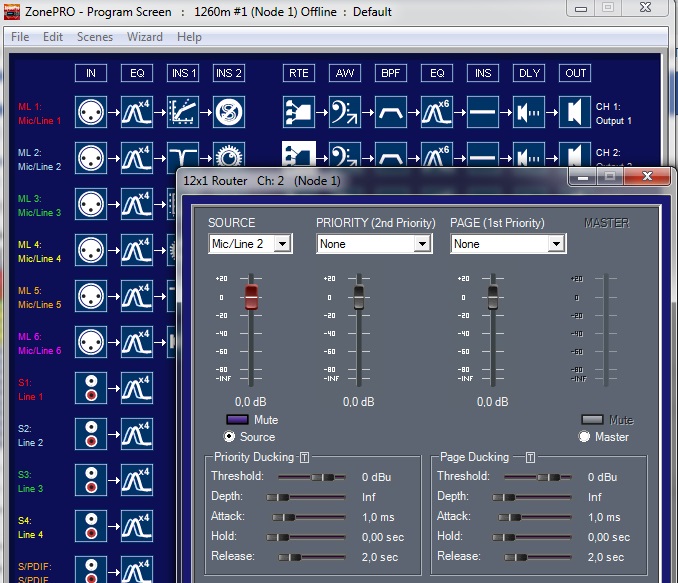Open the ML 1 input EQ block

(137, 111)
